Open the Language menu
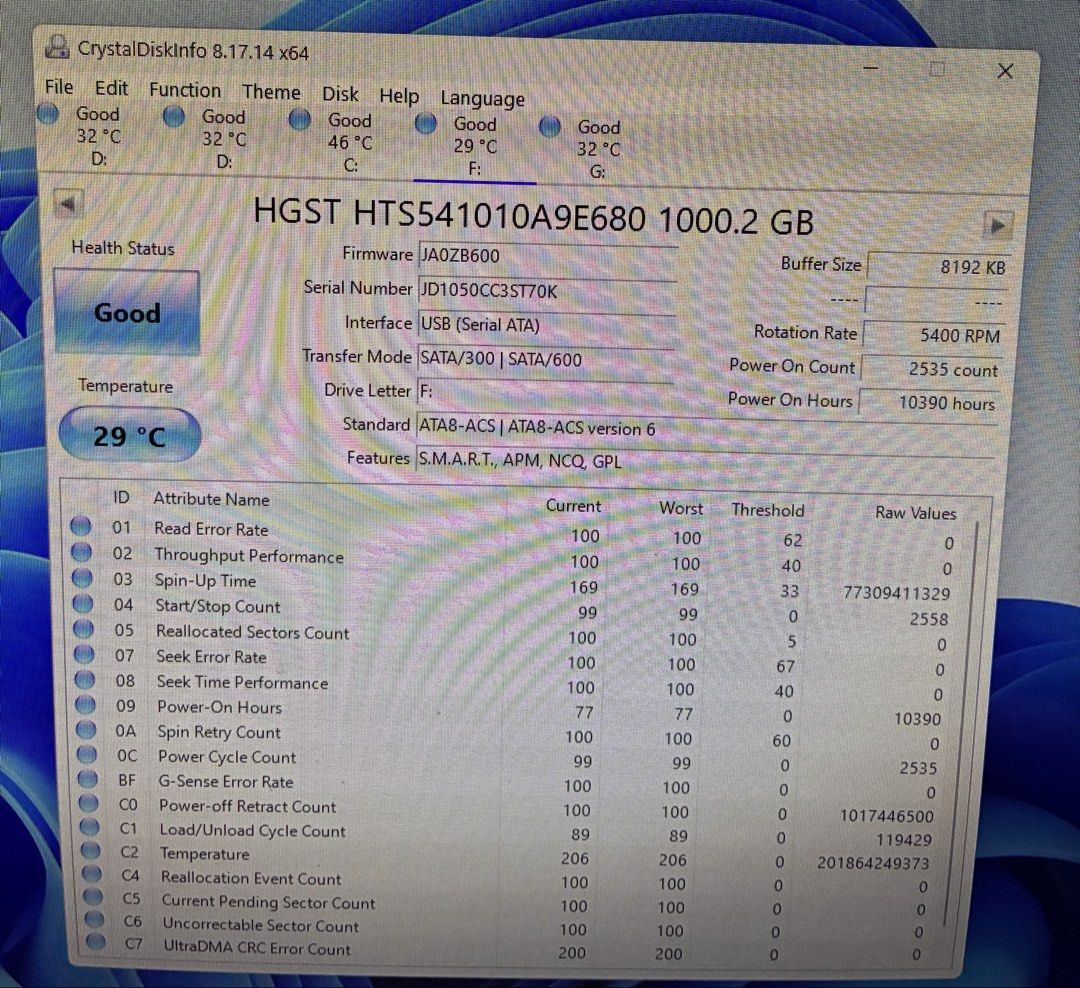The width and height of the screenshot is (1080, 988). point(482,99)
